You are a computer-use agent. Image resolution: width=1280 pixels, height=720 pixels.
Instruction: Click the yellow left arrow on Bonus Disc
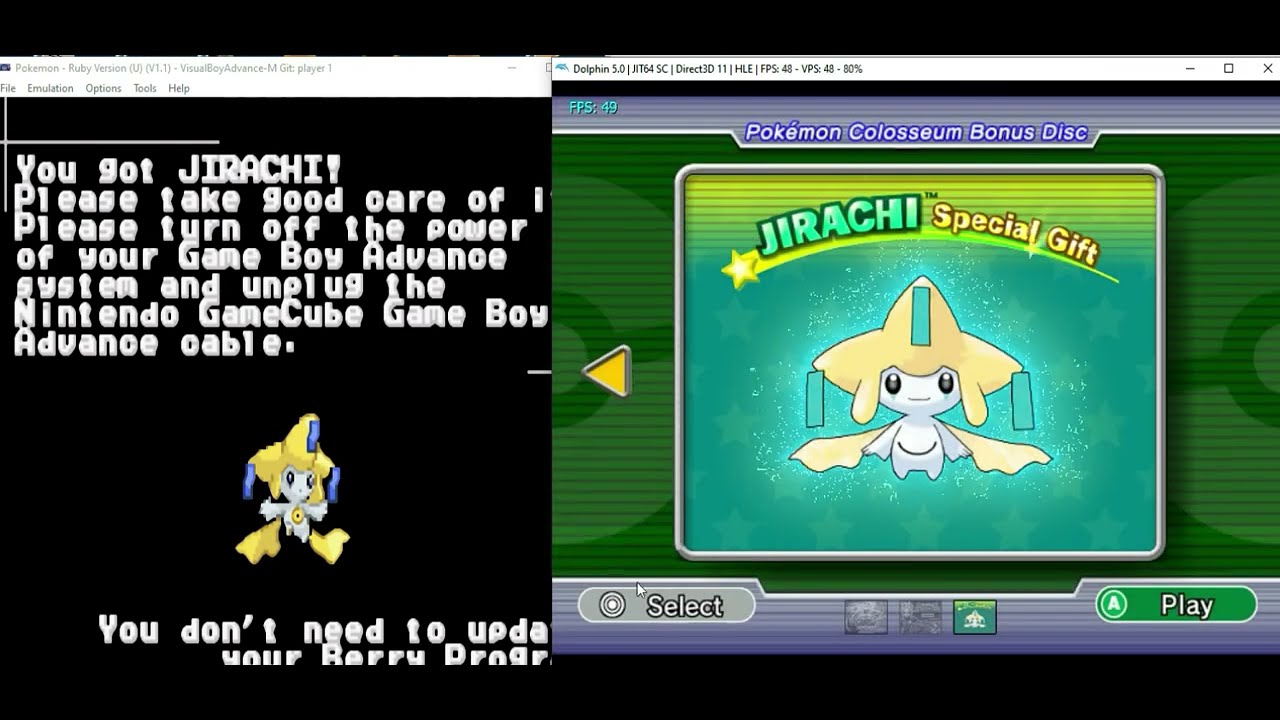coord(607,372)
